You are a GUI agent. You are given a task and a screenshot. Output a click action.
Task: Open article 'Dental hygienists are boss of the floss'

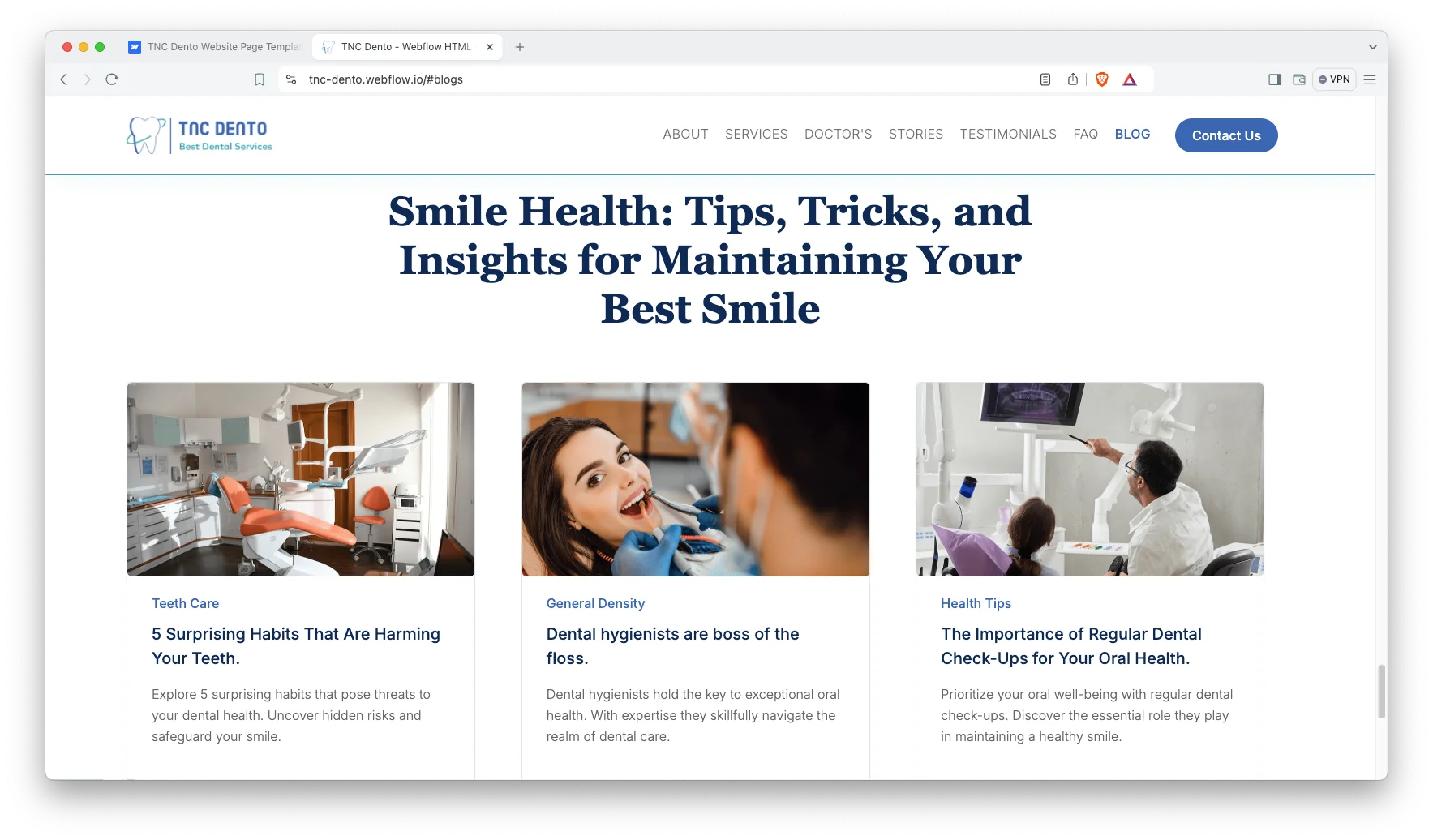pos(672,645)
